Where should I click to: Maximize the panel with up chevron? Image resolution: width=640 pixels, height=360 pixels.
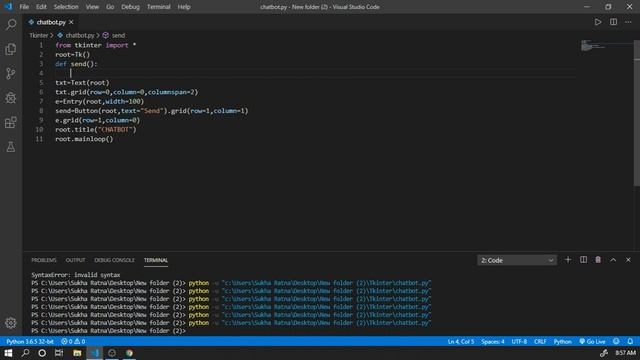pyautogui.click(x=613, y=260)
